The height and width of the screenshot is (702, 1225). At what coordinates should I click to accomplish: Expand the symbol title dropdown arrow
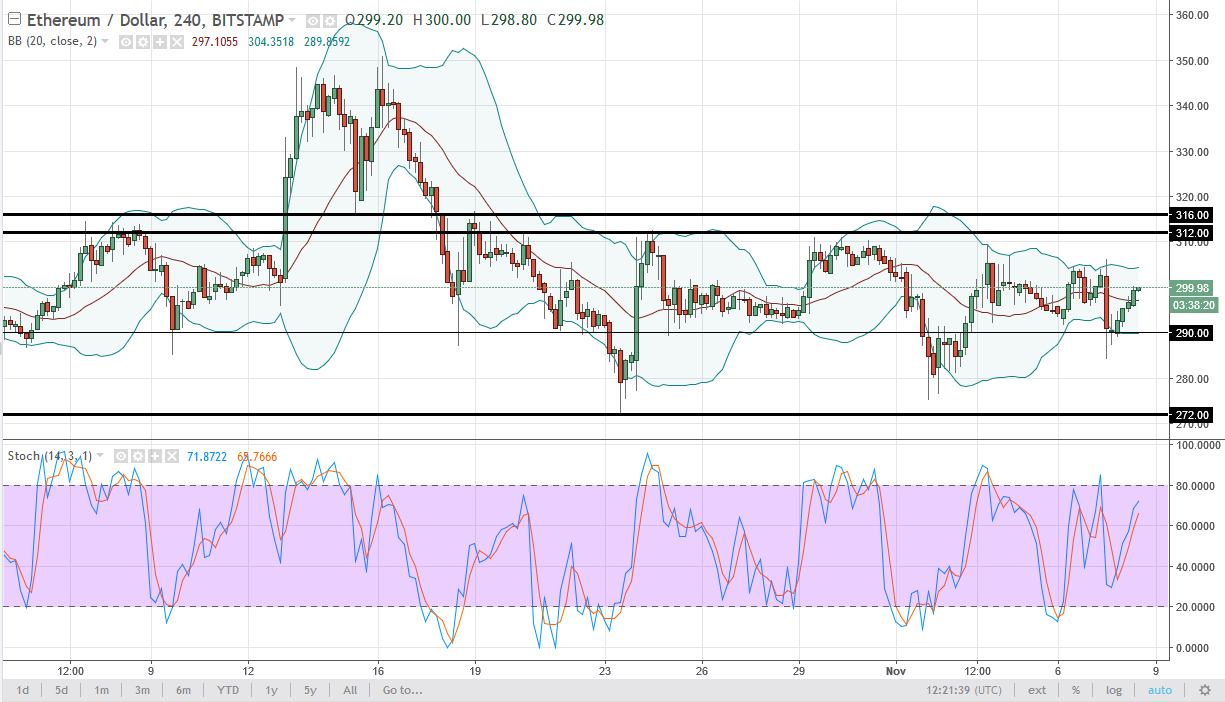pos(292,21)
